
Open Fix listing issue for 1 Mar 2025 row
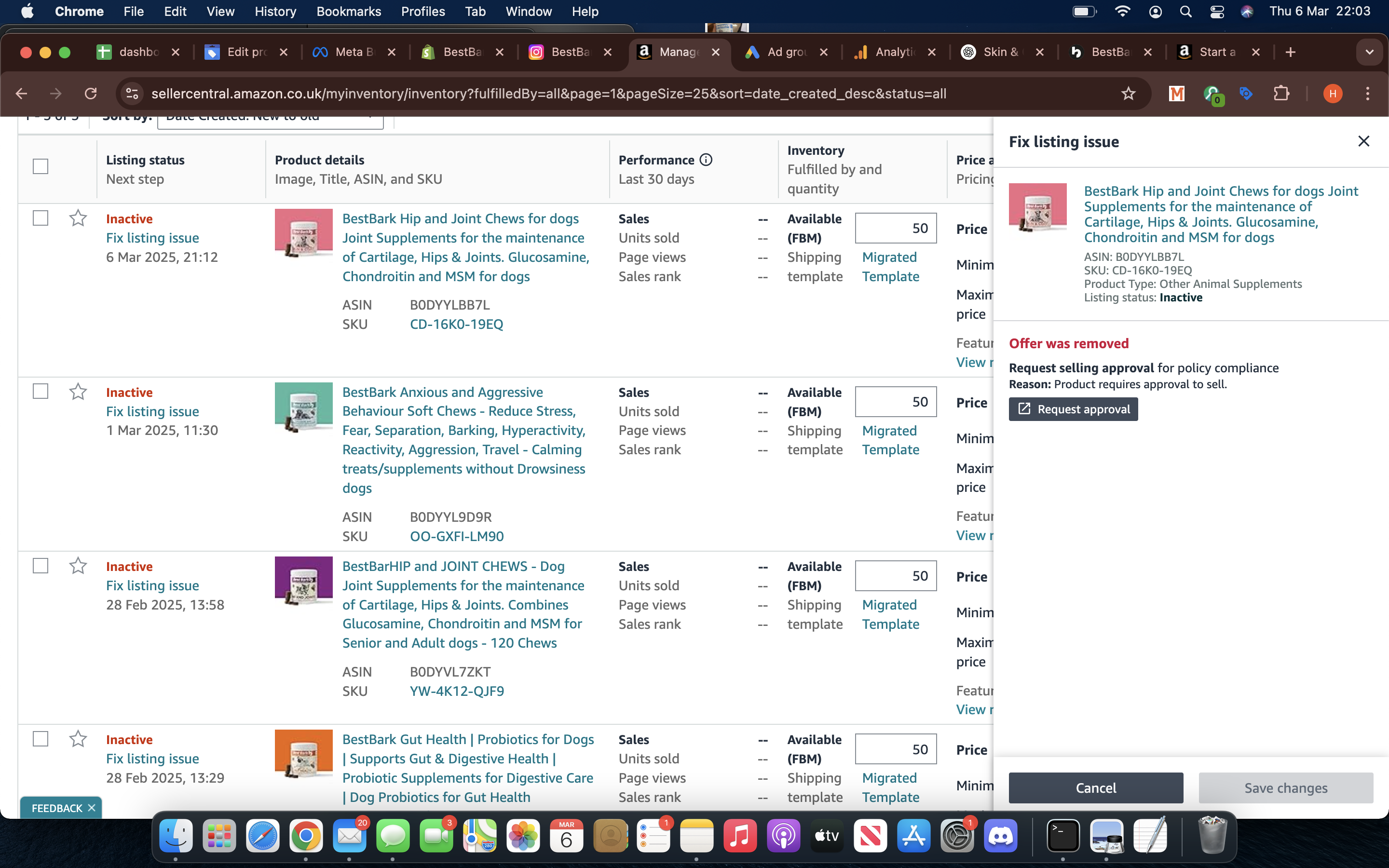point(153,411)
